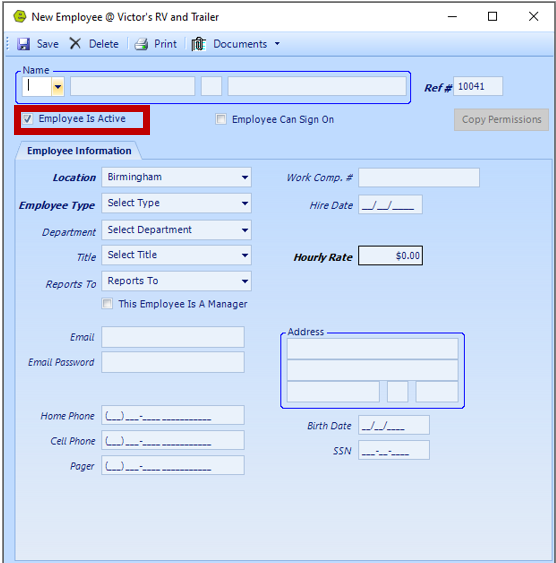Click the Email input field
Screen dimensions: 556x563
(173, 337)
